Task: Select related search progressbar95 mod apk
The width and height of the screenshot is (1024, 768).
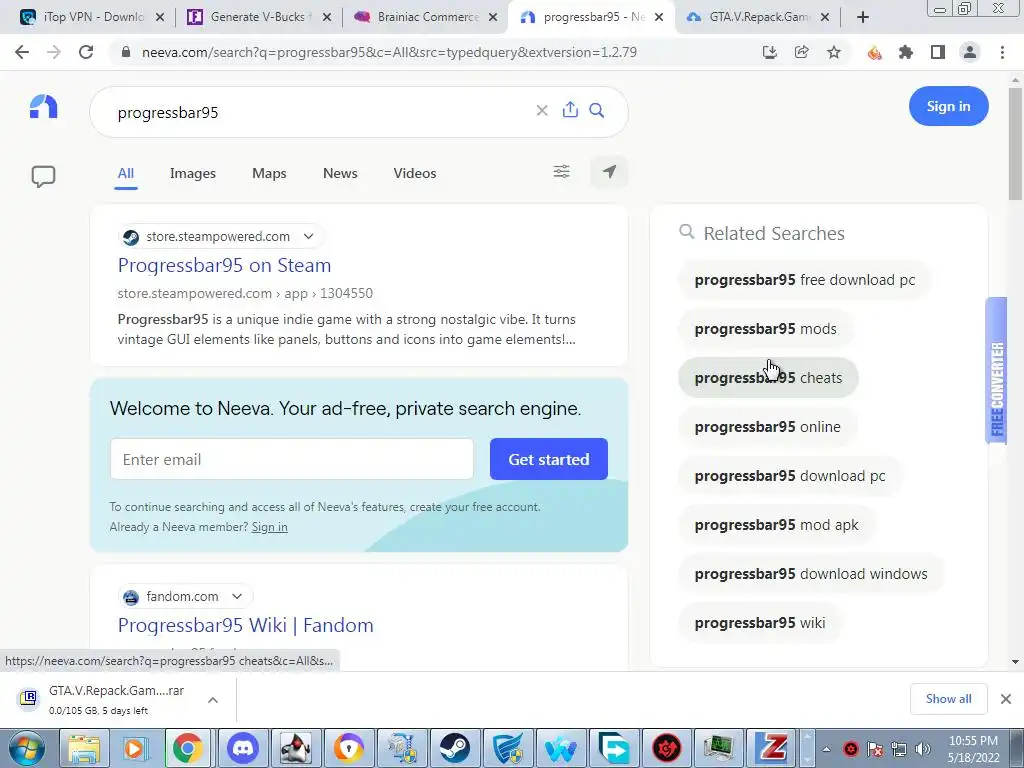Action: coord(776,524)
